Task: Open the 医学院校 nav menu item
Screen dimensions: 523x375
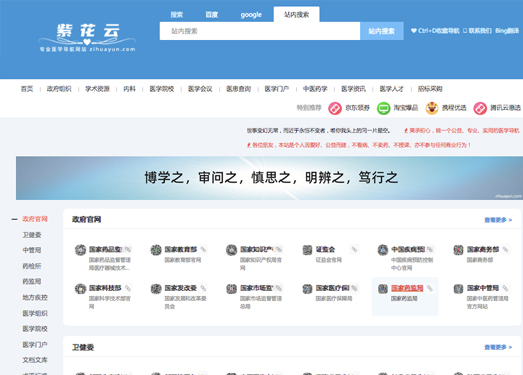Action: (x=162, y=89)
